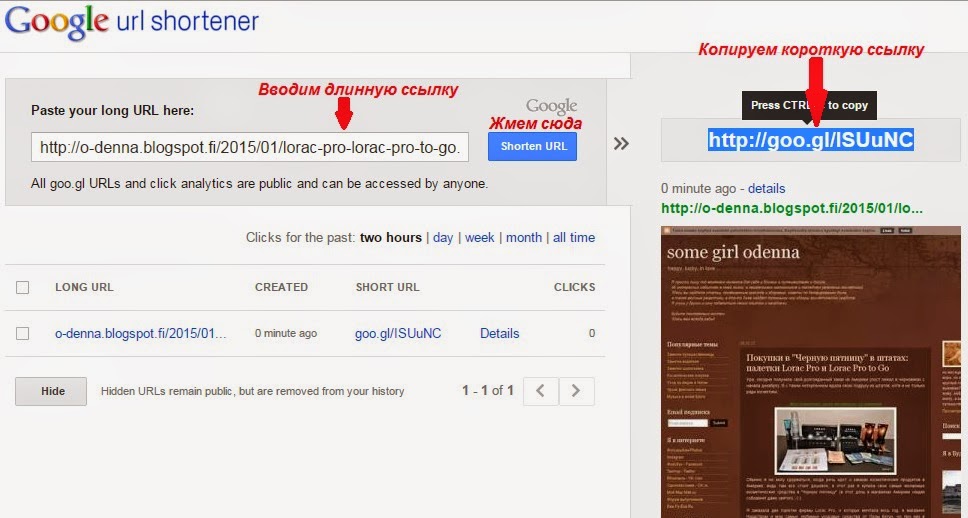This screenshot has height=518, width=968.
Task: Click the Shorten URL button
Action: tap(532, 147)
